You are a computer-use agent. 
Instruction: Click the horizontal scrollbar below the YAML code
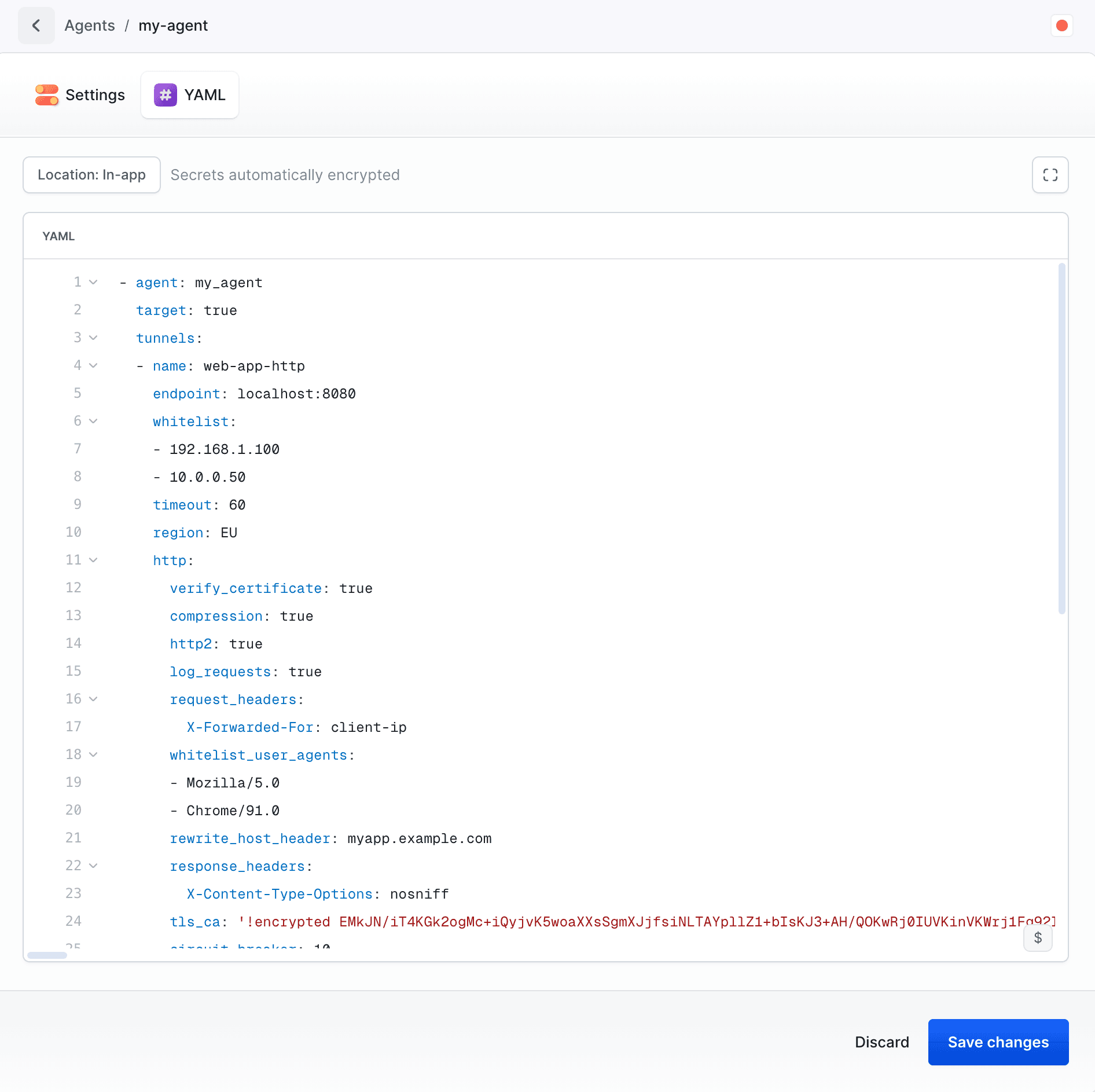pos(47,955)
